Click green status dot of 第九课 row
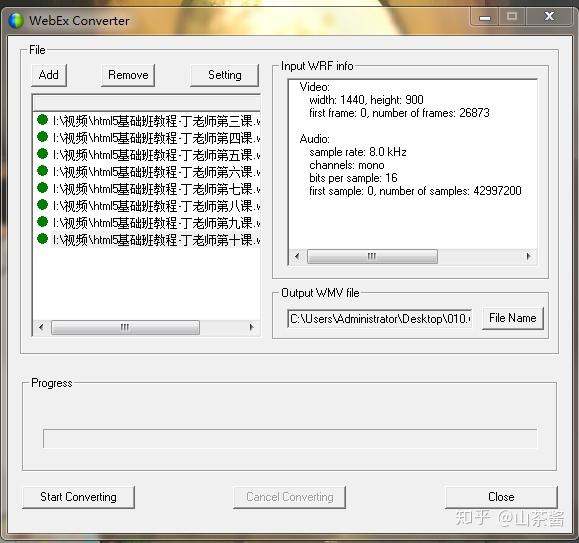This screenshot has width=579, height=543. click(x=42, y=222)
